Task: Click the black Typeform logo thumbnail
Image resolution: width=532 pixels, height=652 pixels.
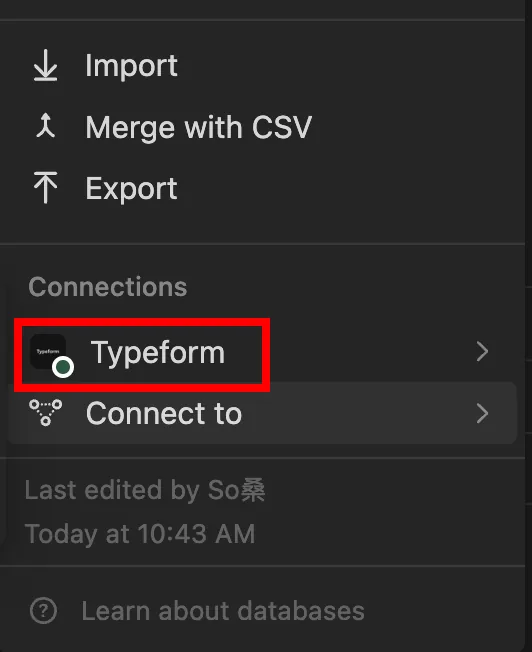Action: (48, 351)
